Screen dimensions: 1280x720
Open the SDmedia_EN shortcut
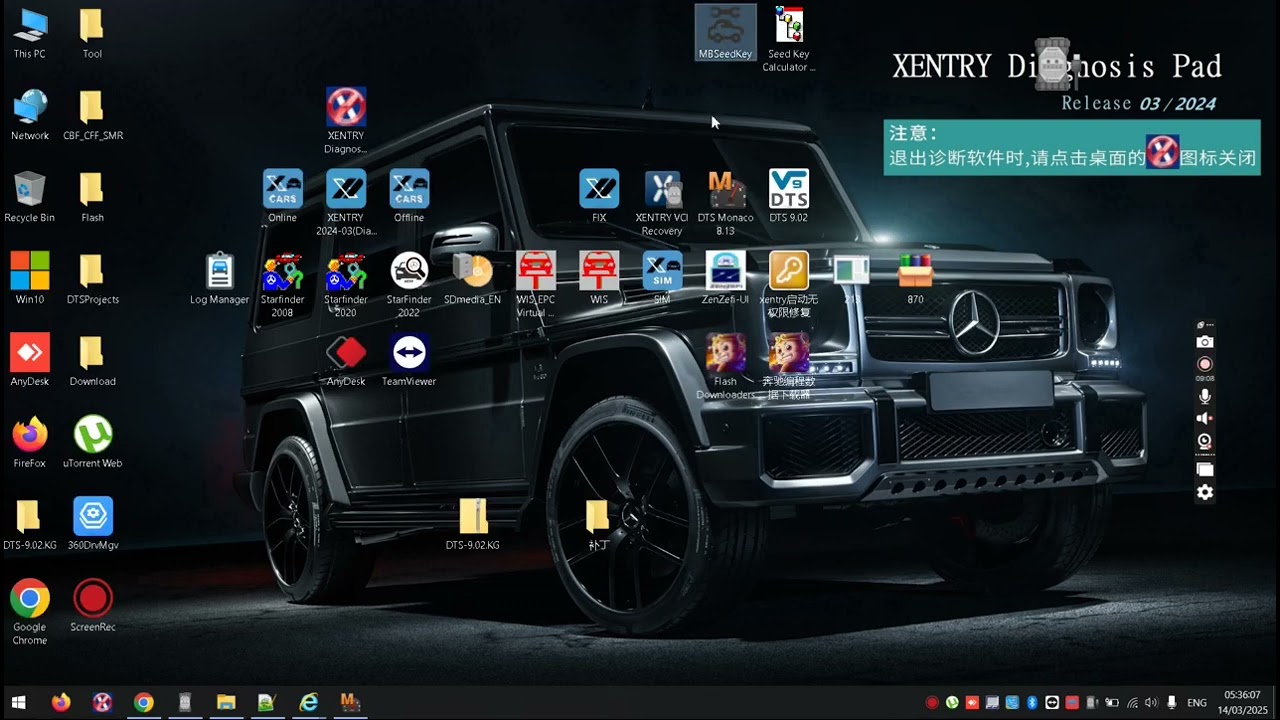473,278
